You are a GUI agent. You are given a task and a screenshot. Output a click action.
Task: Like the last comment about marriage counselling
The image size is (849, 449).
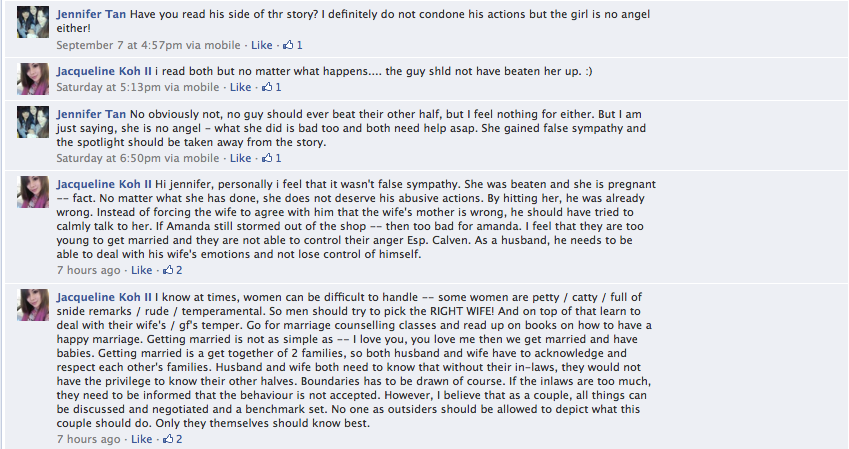click(x=141, y=439)
